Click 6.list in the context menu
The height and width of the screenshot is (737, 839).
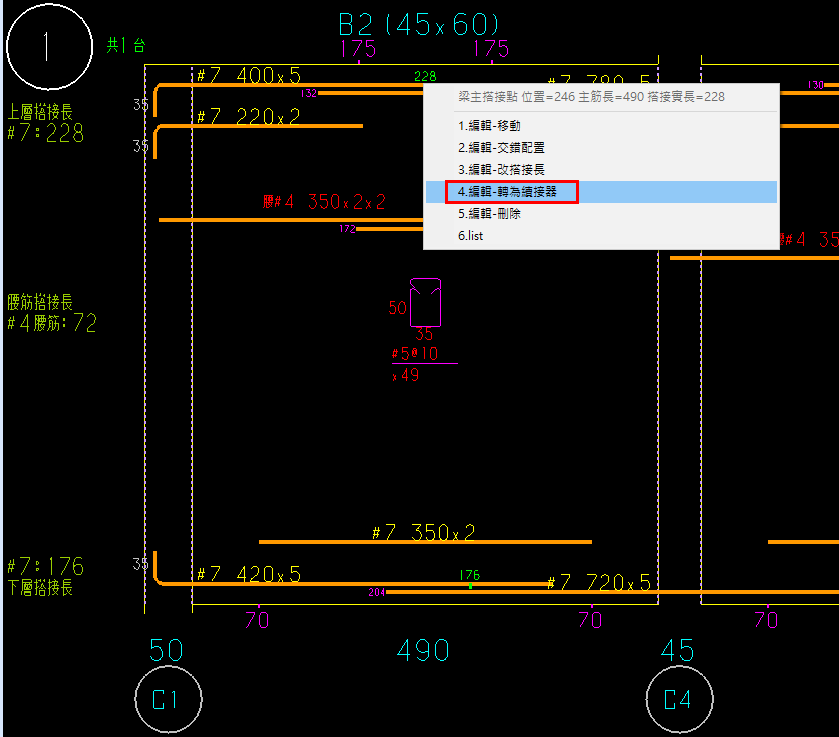click(471, 236)
